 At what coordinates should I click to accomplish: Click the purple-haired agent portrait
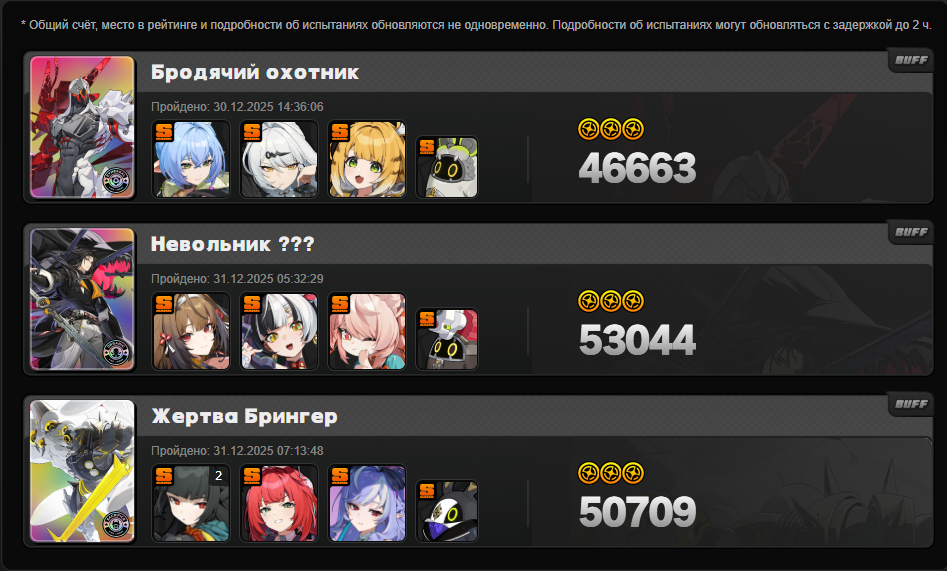click(367, 503)
